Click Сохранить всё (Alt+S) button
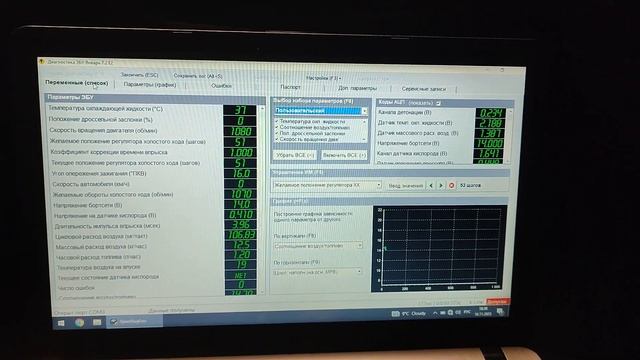Screen dimensions: 640x360 coord(198,76)
